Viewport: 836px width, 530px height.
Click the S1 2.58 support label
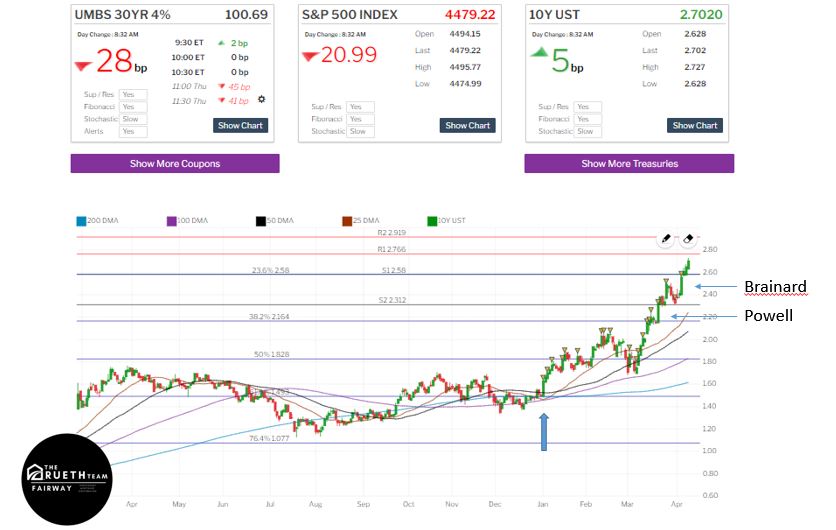[393, 270]
